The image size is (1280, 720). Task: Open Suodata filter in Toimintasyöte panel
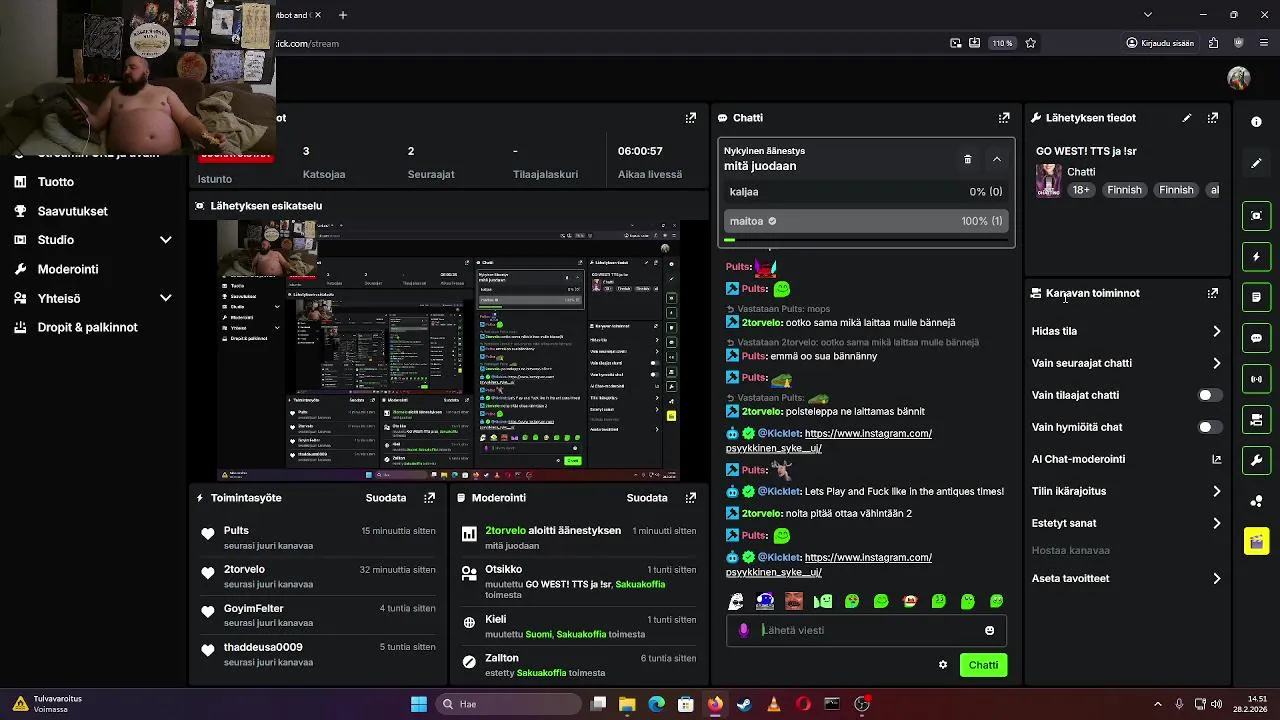[386, 498]
